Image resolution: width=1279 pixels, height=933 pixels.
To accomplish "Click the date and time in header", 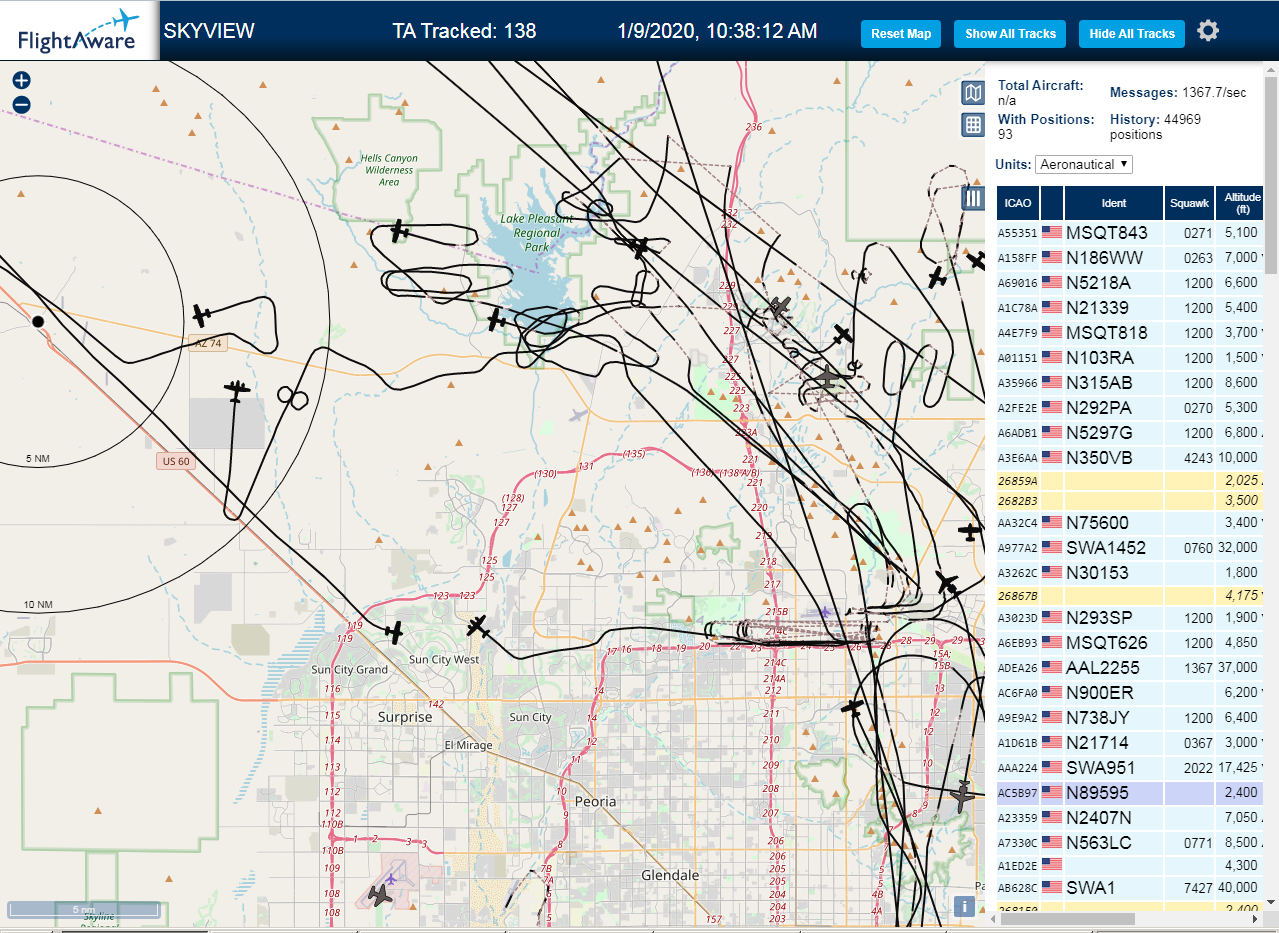I will (717, 31).
